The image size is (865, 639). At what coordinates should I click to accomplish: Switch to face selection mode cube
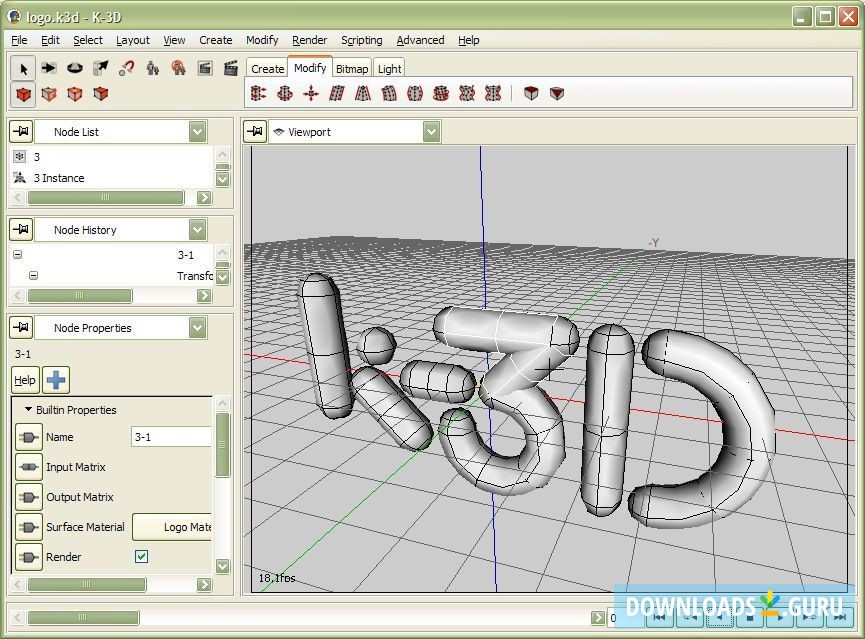point(100,94)
